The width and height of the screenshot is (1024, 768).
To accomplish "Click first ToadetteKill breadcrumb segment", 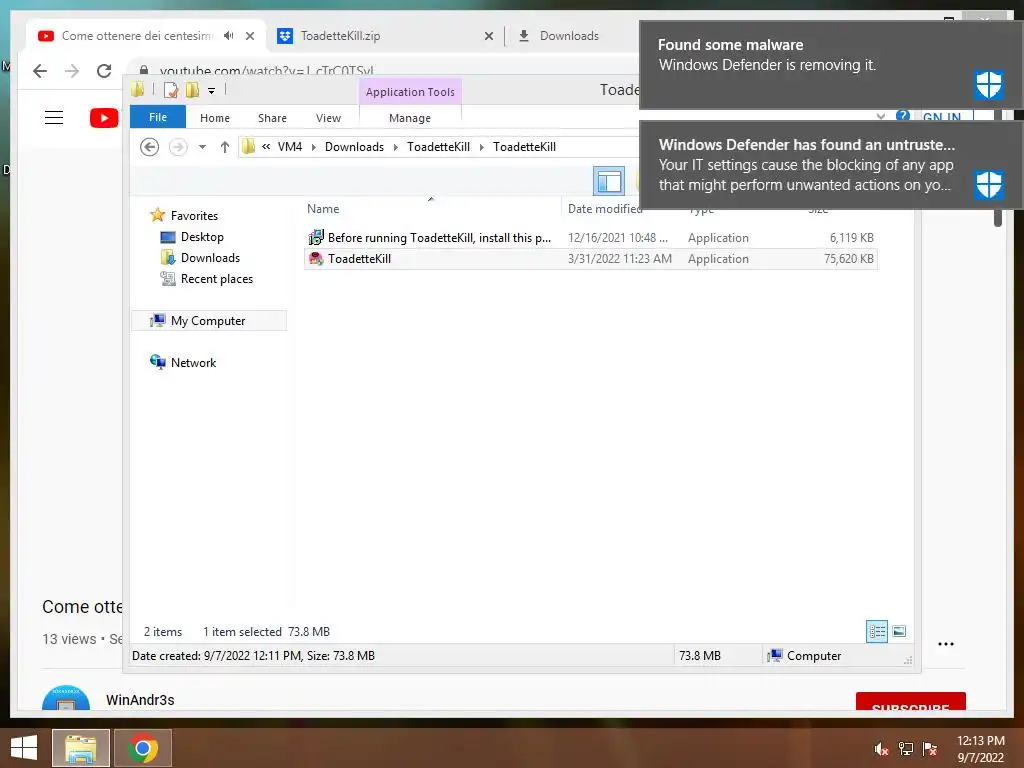I will click(439, 147).
